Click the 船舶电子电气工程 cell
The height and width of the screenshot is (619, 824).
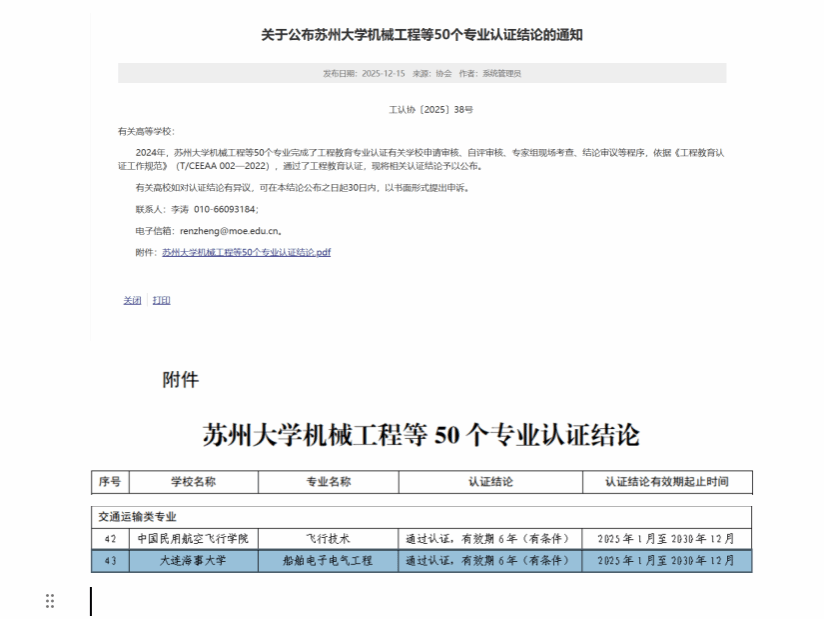tap(328, 560)
